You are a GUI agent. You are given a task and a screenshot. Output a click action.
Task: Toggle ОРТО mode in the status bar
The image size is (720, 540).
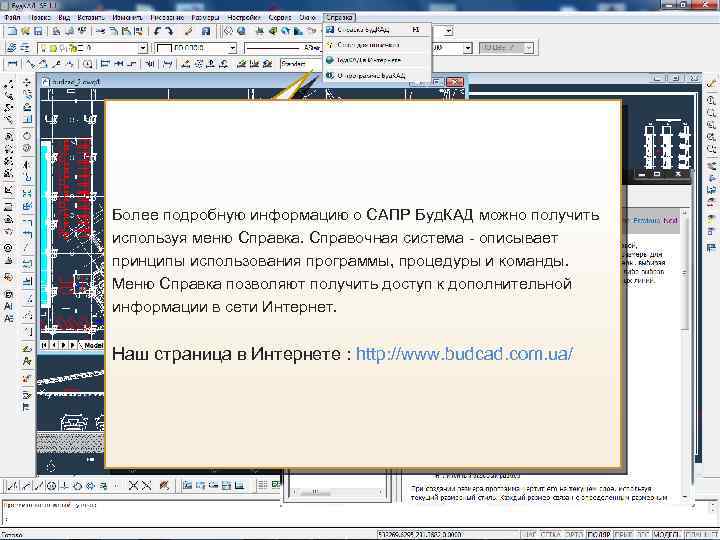click(x=574, y=534)
